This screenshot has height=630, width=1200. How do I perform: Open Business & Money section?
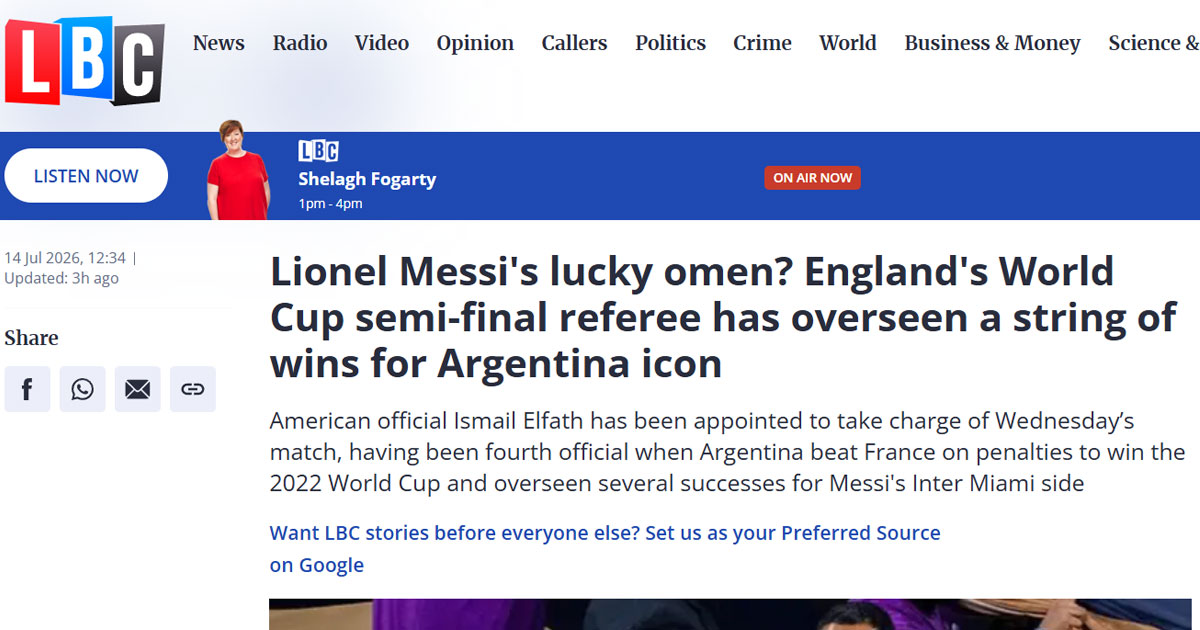(992, 43)
